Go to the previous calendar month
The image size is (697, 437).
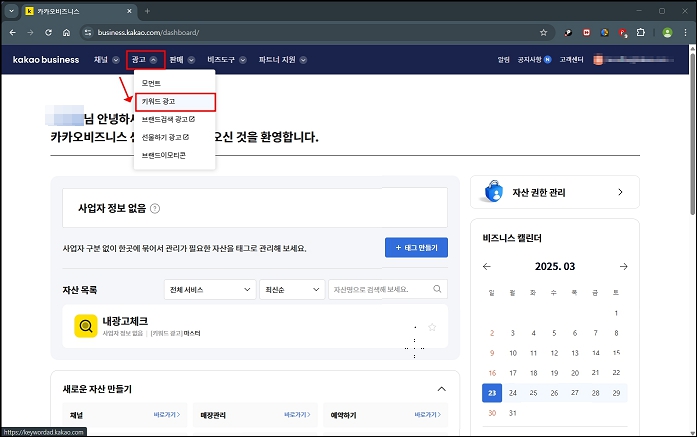487,266
